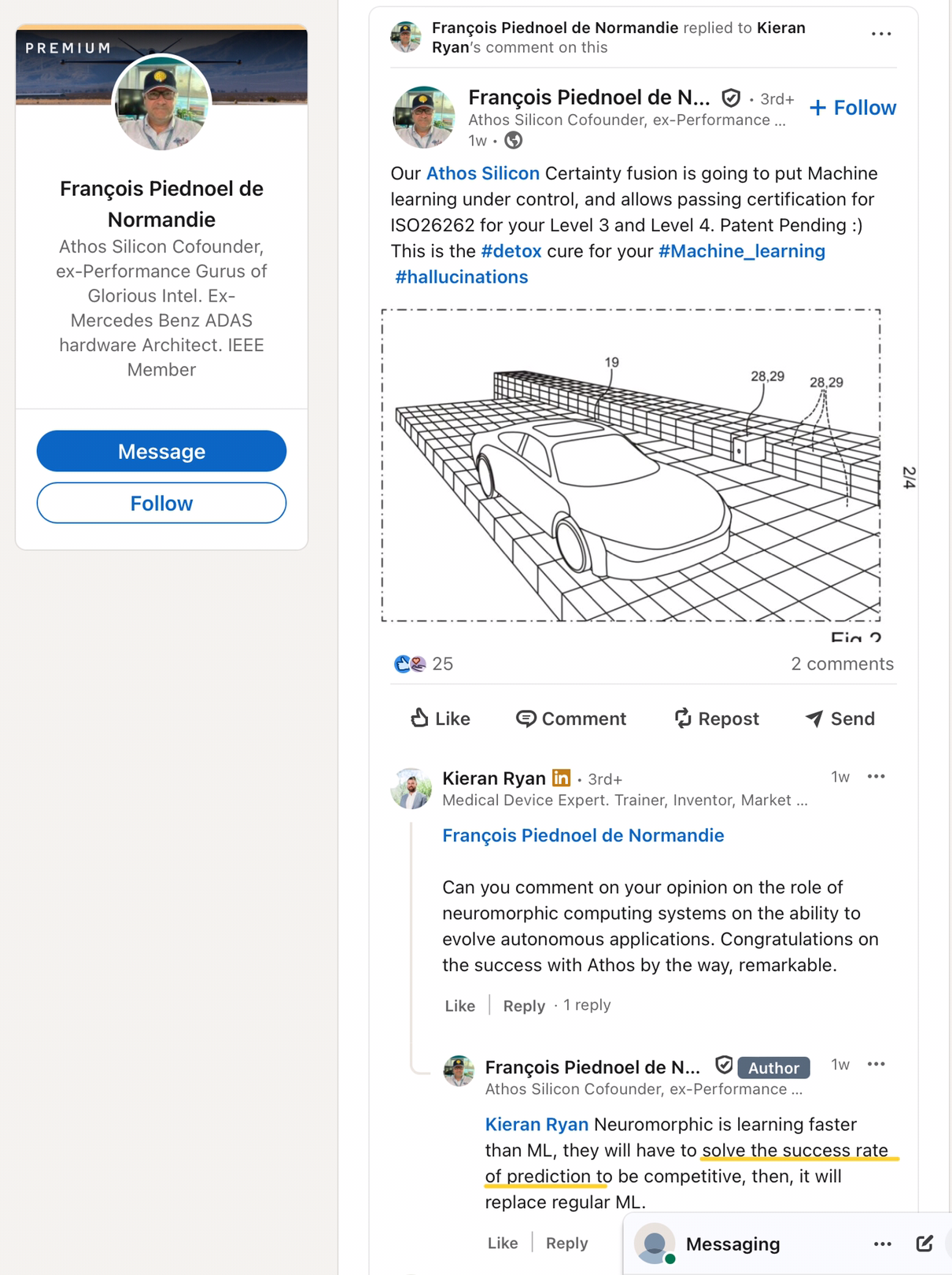952x1275 pixels.
Task: Click the #hallucinations hashtag
Action: (461, 277)
